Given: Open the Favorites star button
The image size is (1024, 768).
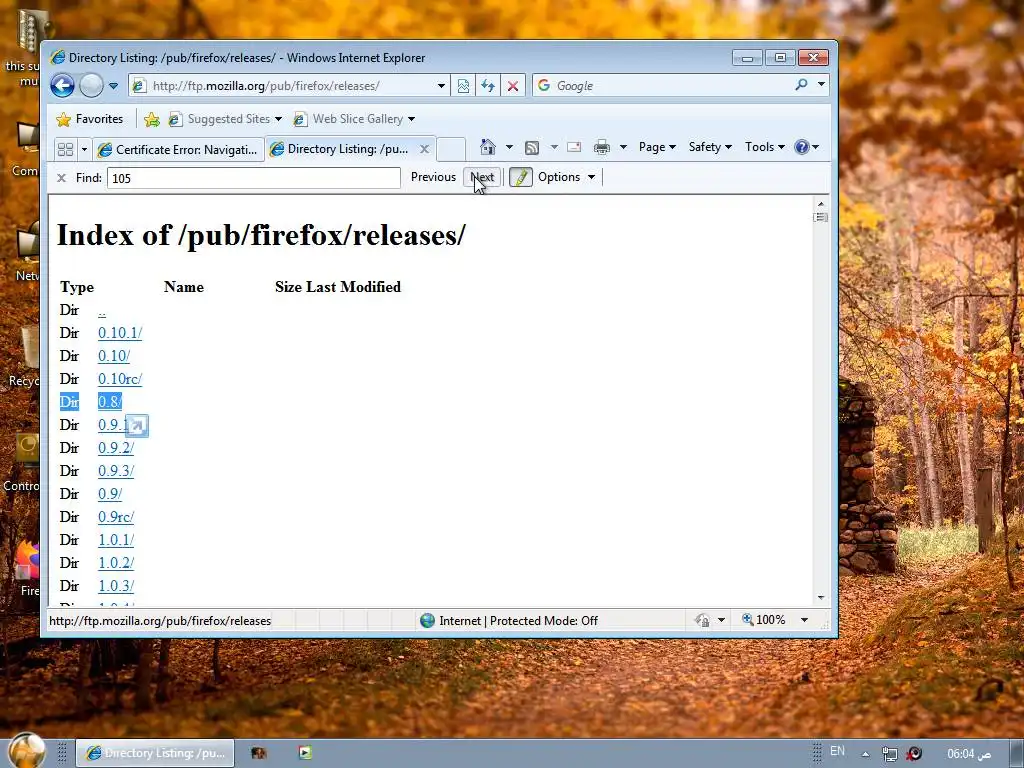Looking at the screenshot, I should click(90, 119).
